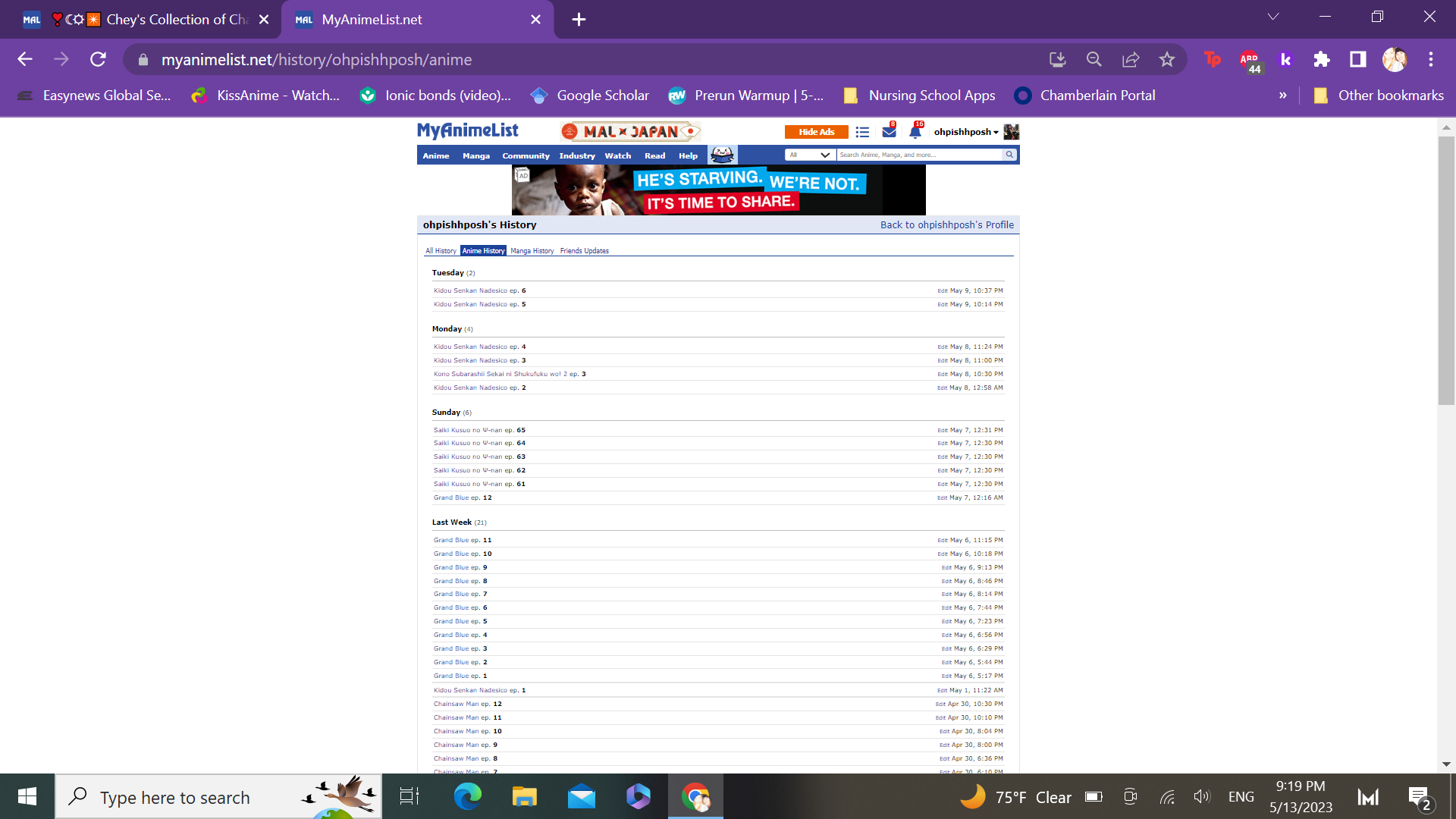Open the purple K extension icon

1285,59
